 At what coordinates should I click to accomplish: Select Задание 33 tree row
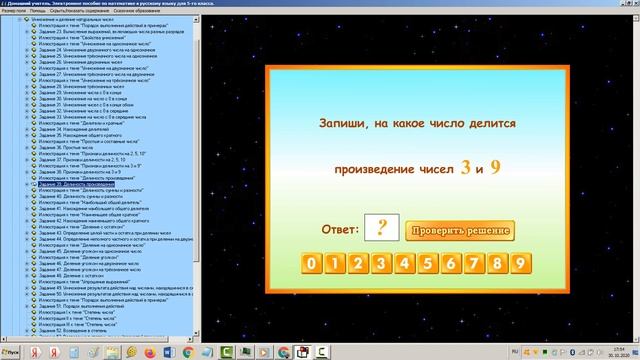pos(92,117)
